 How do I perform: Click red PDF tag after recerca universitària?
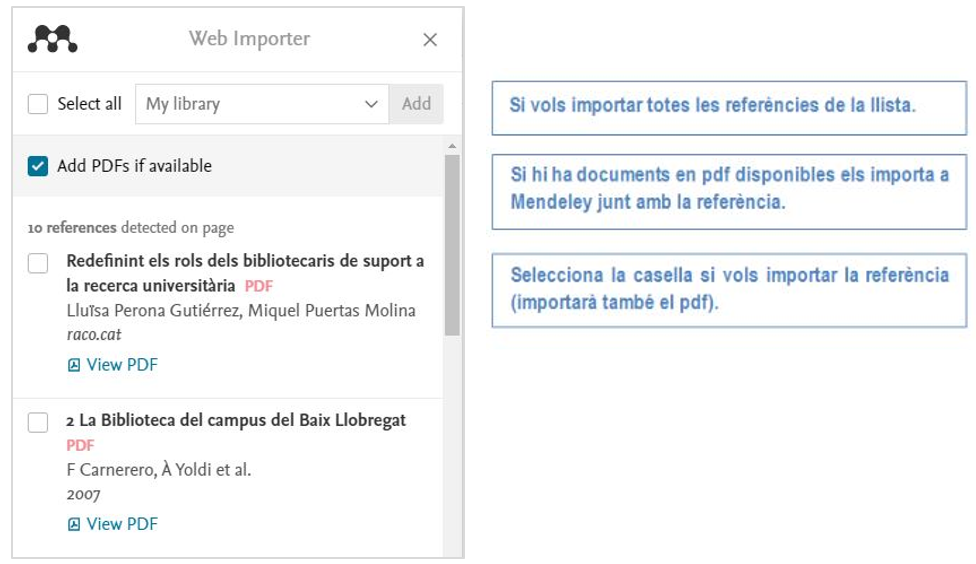point(259,286)
